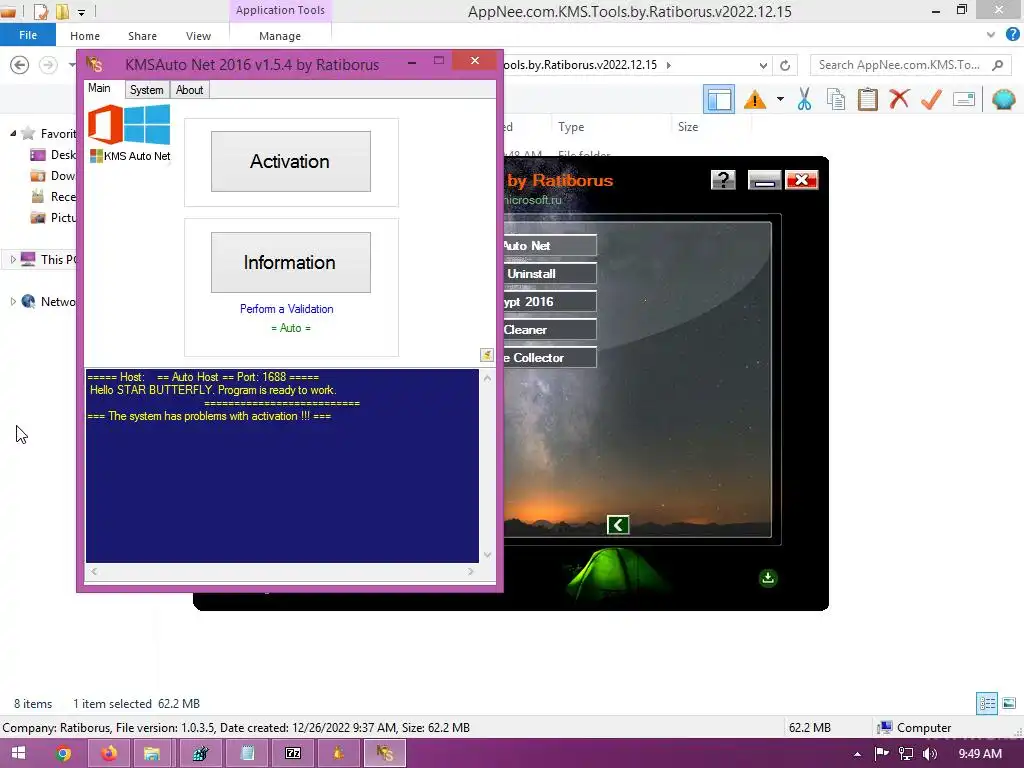The width and height of the screenshot is (1024, 768).
Task: Expand the Network tree node
Action: [13, 301]
